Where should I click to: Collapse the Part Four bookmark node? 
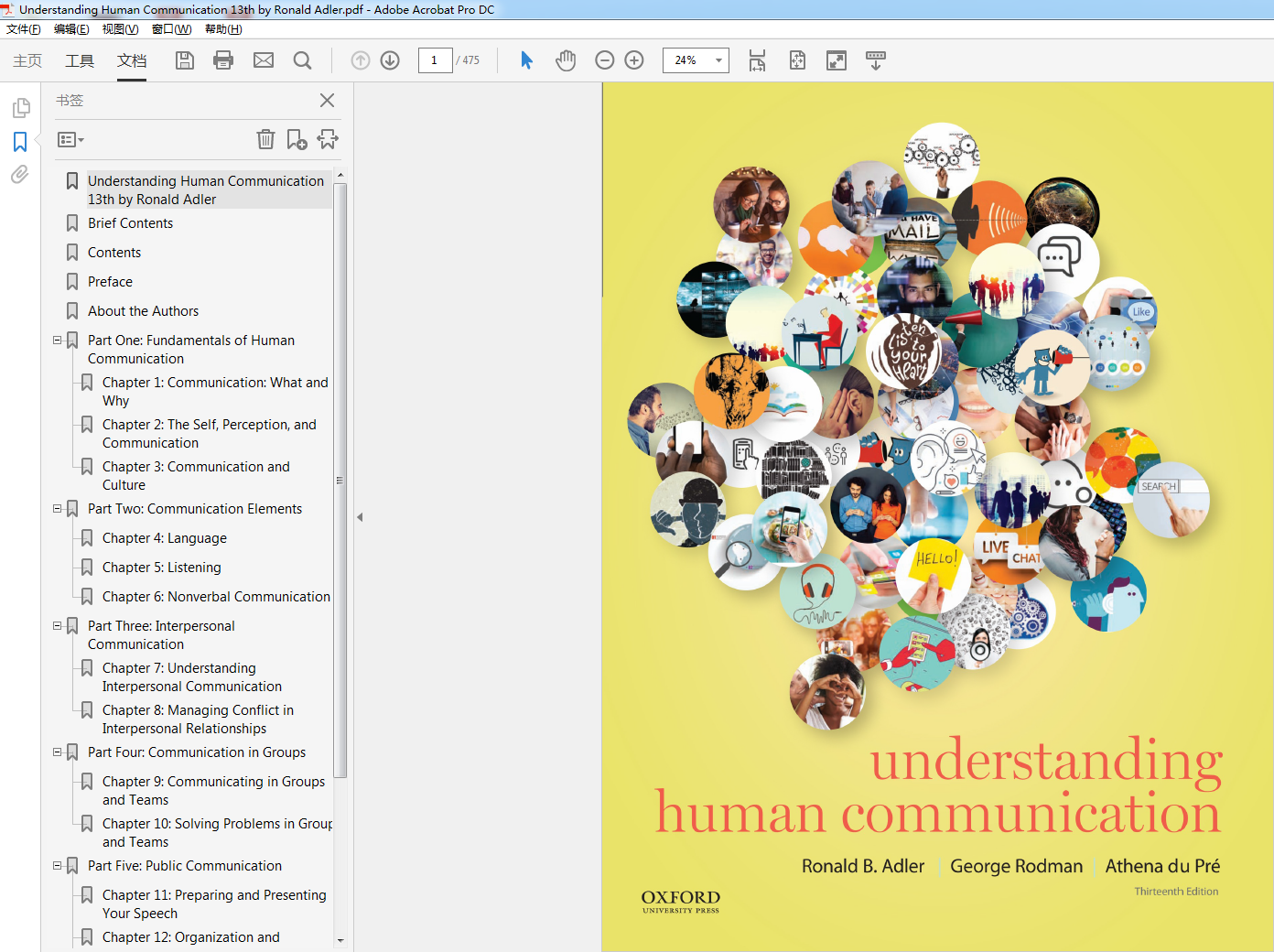58,752
